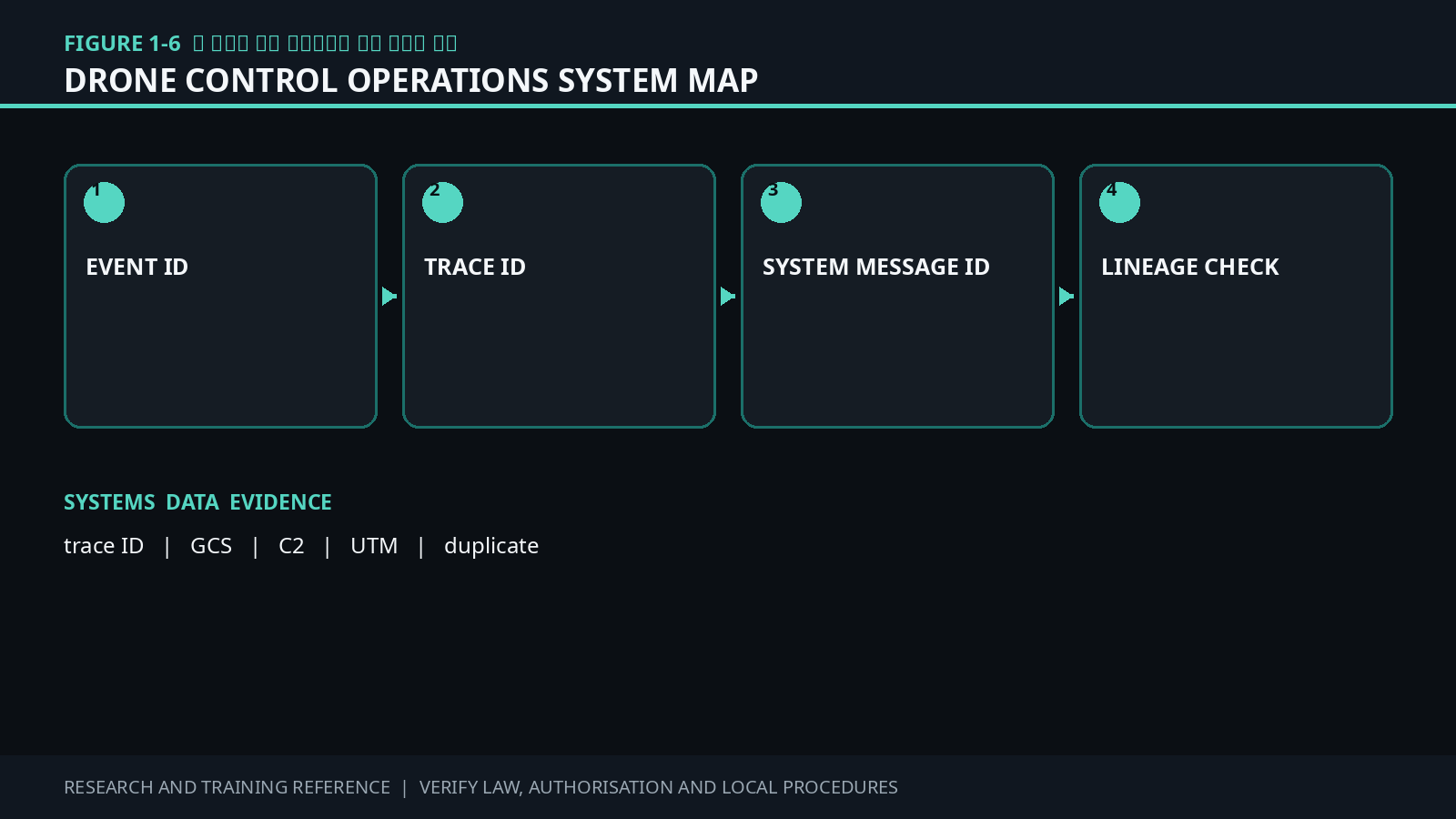
Task: Click 'Verify Law, Authorisation and Local Procedures' footer
Action: (659, 787)
